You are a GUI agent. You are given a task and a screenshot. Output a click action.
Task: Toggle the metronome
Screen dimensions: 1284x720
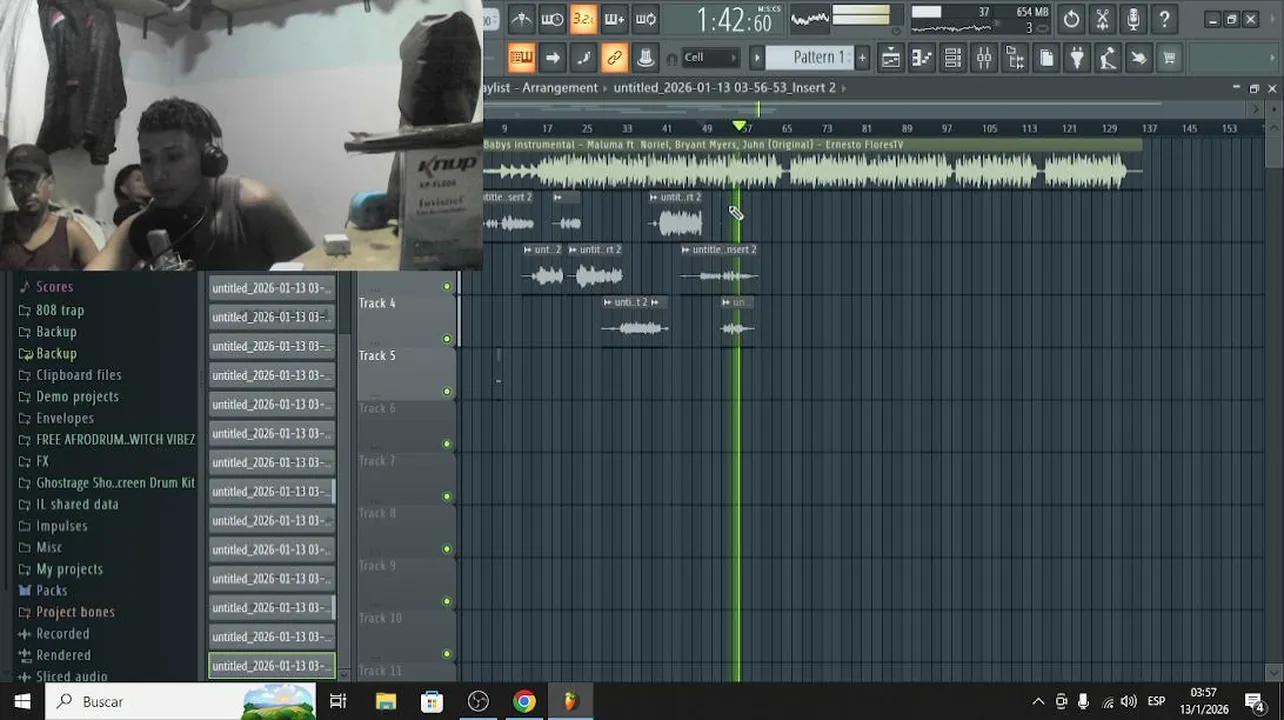[x=521, y=19]
